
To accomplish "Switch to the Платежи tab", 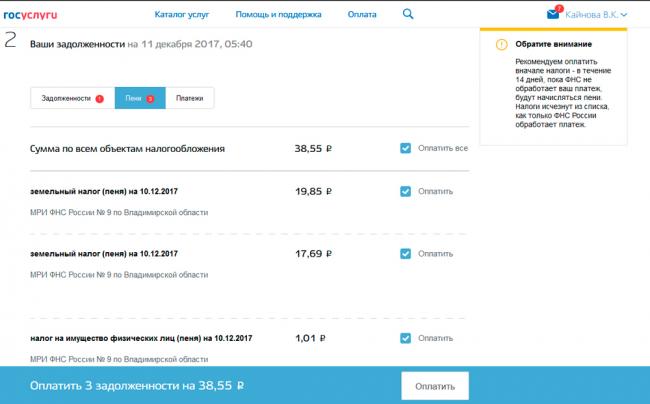I will [x=189, y=98].
